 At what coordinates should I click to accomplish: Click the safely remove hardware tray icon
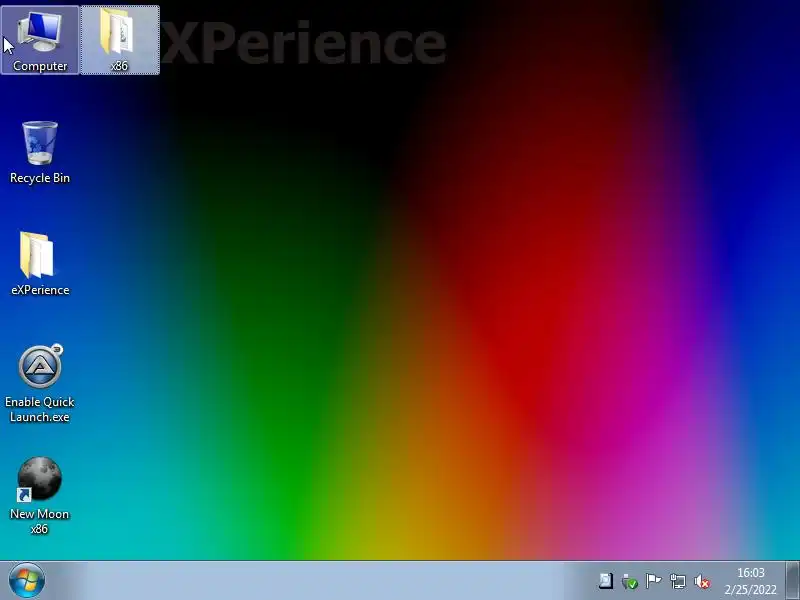(x=630, y=581)
